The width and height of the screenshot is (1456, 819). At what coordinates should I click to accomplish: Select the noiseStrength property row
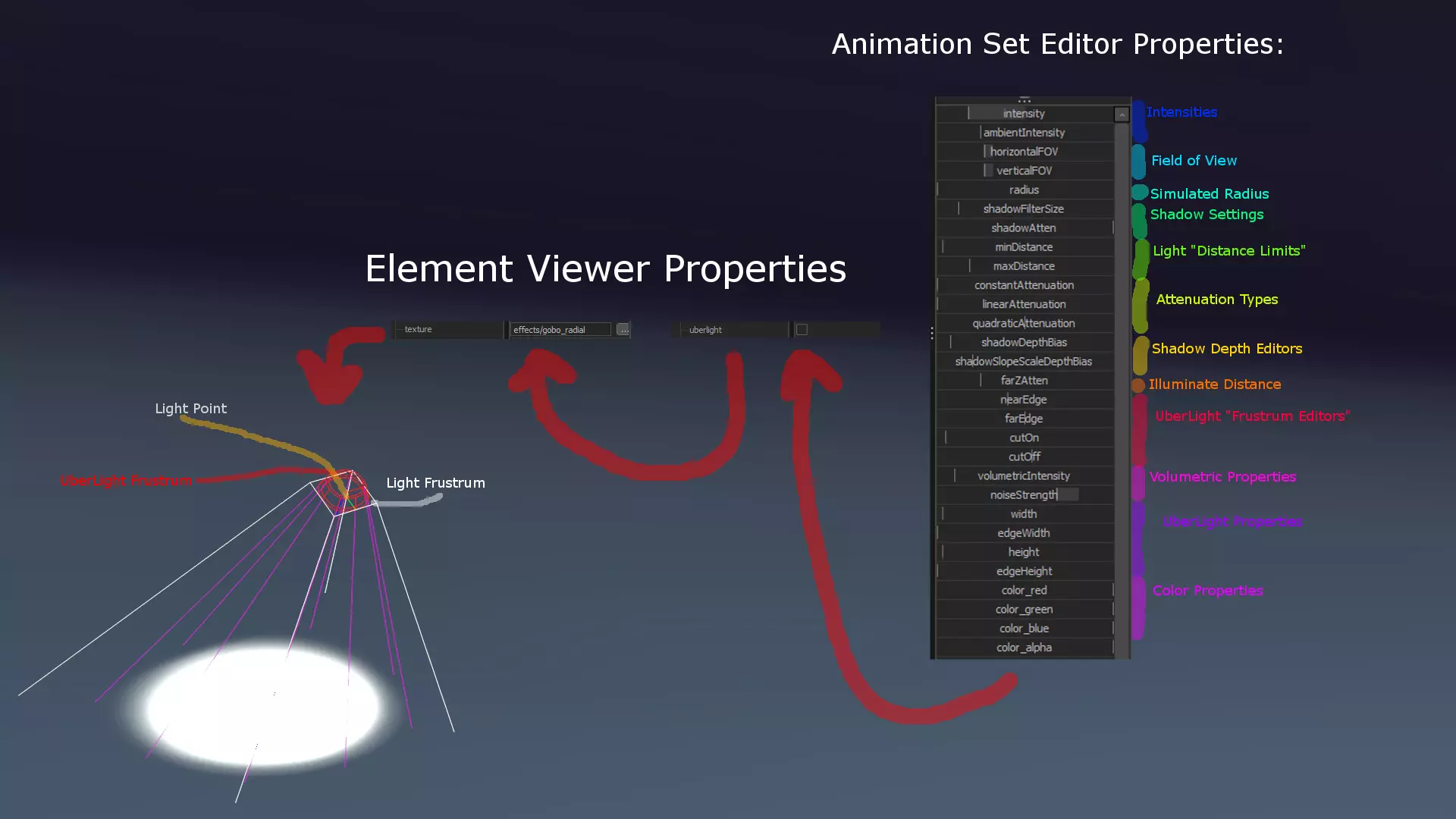(x=1024, y=495)
